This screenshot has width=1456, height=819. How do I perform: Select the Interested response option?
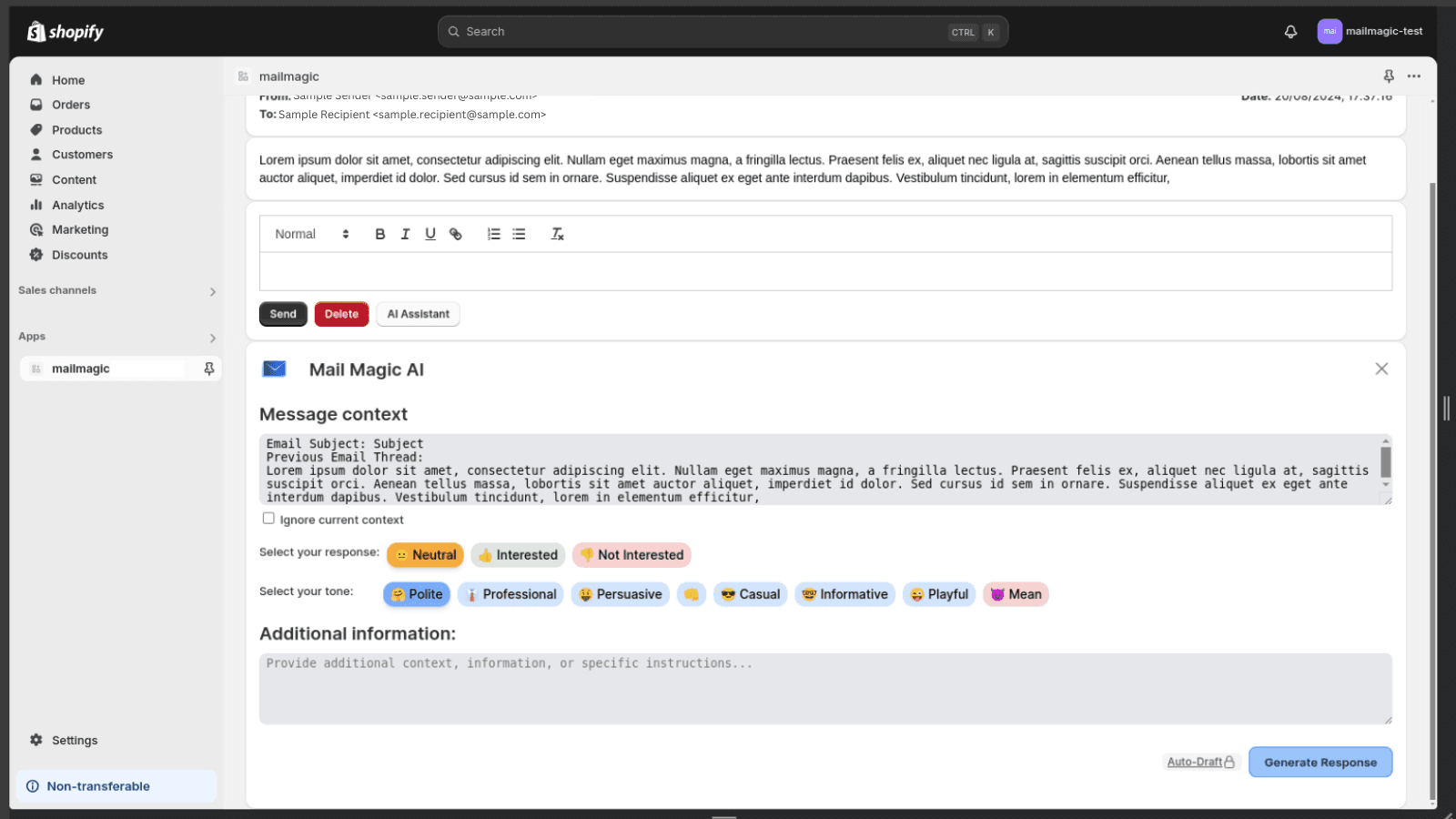[x=518, y=555]
